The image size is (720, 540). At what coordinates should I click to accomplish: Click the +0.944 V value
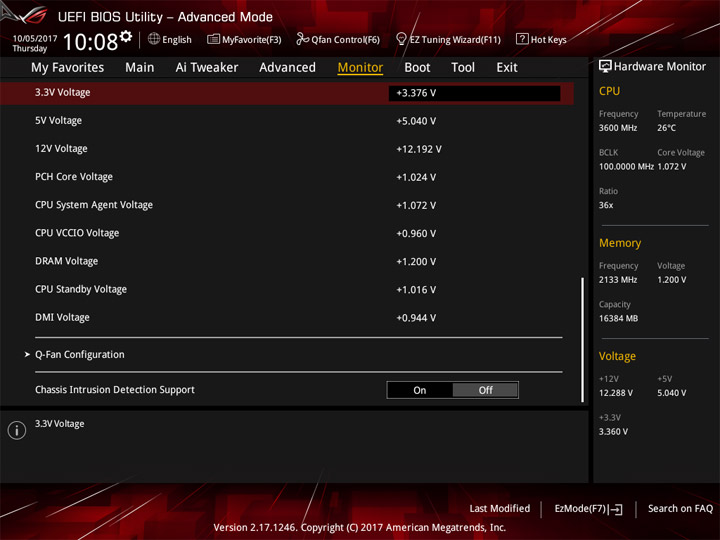(x=416, y=318)
